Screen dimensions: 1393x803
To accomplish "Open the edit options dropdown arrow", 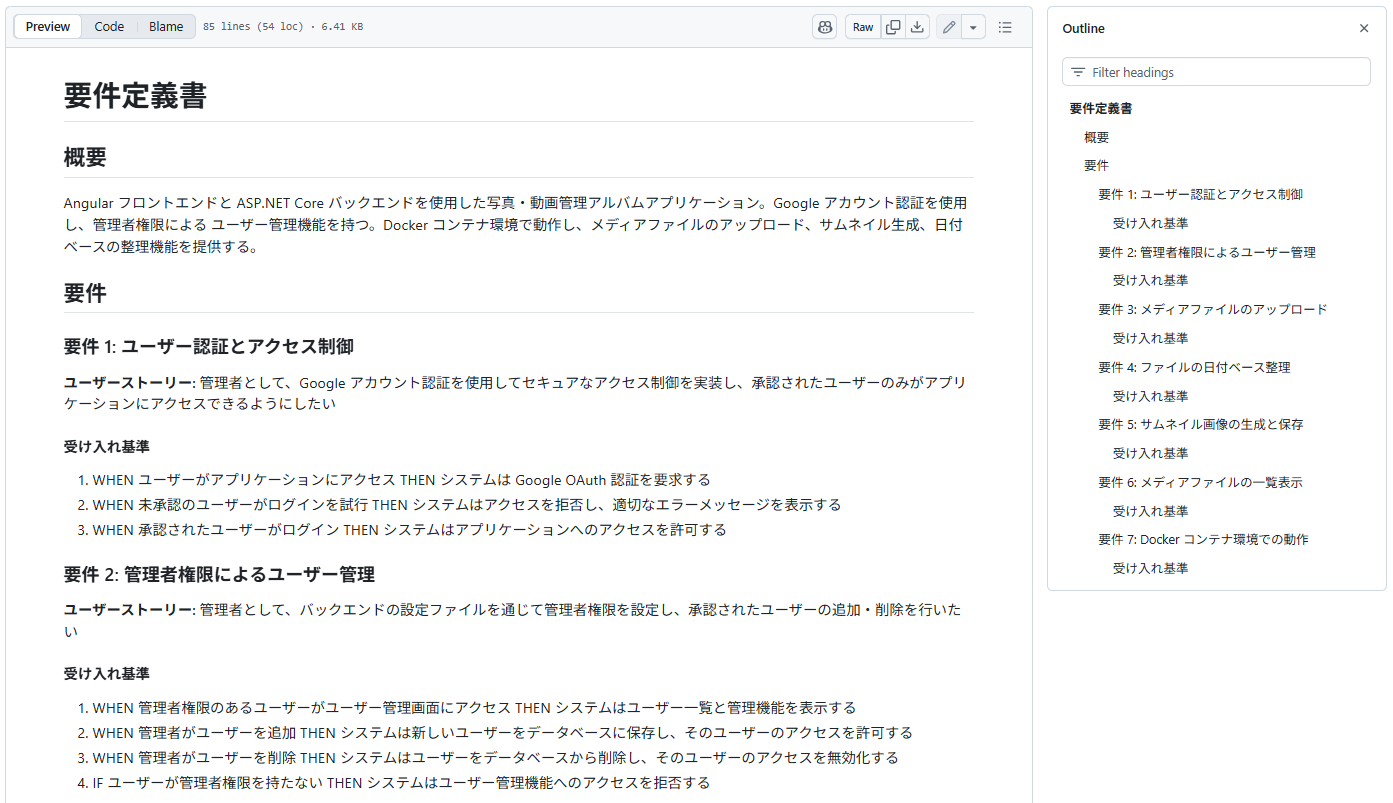I will (974, 27).
